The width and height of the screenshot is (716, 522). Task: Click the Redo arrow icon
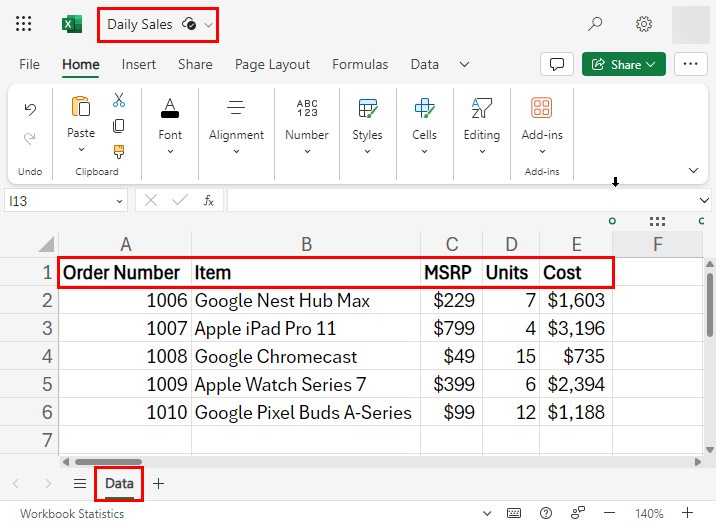coord(30,138)
